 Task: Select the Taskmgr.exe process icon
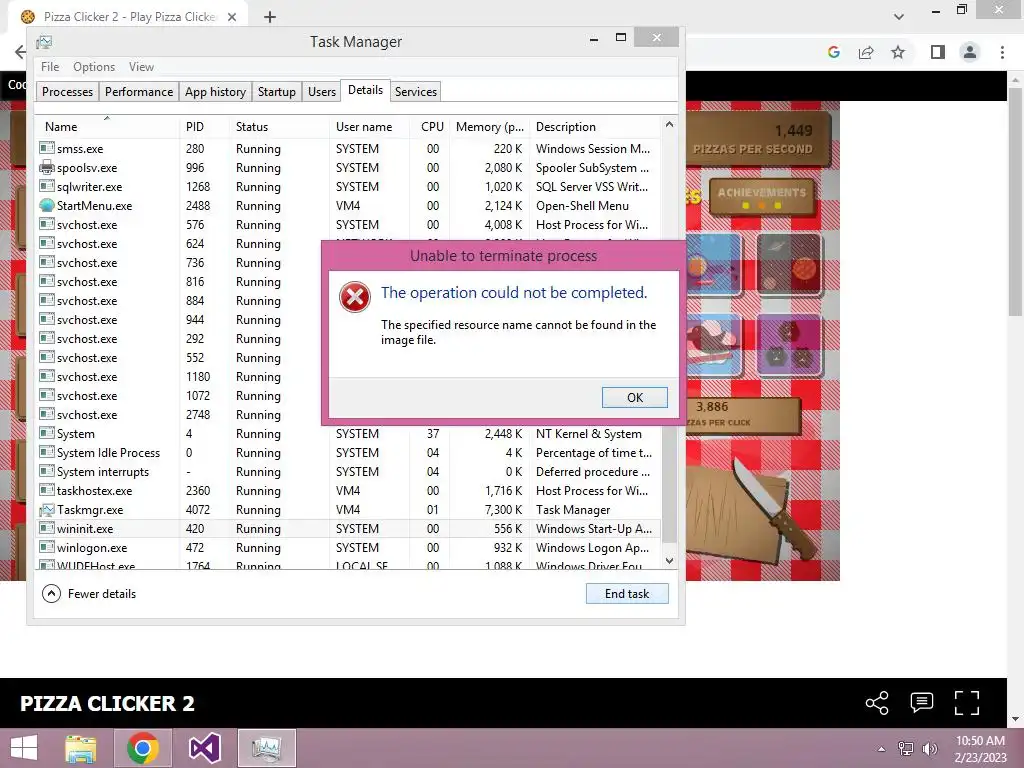tap(46, 509)
